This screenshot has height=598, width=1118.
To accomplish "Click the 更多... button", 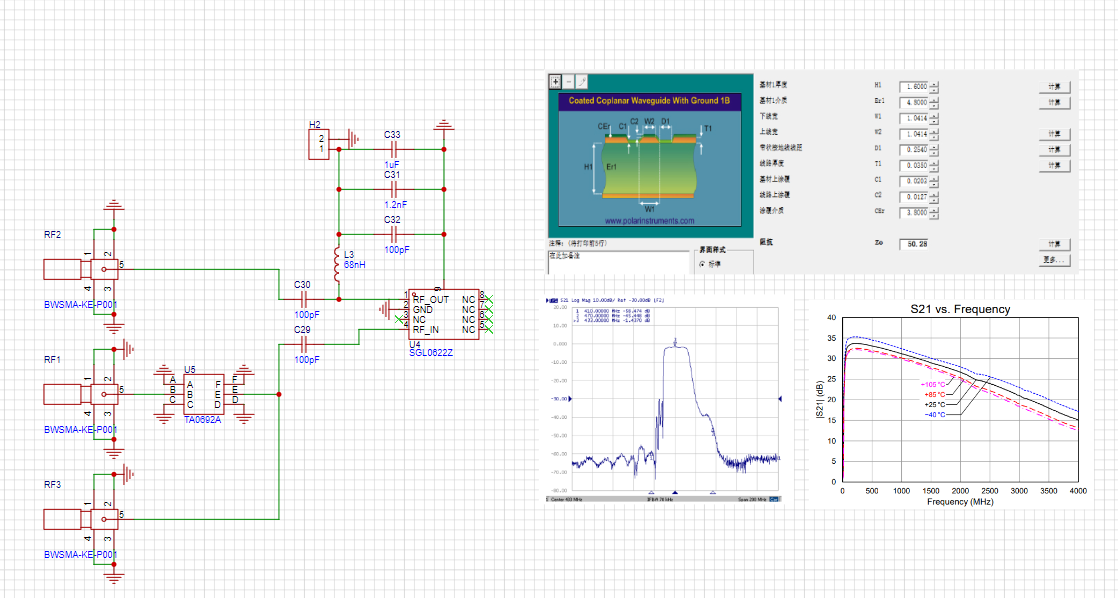I will pos(1055,259).
